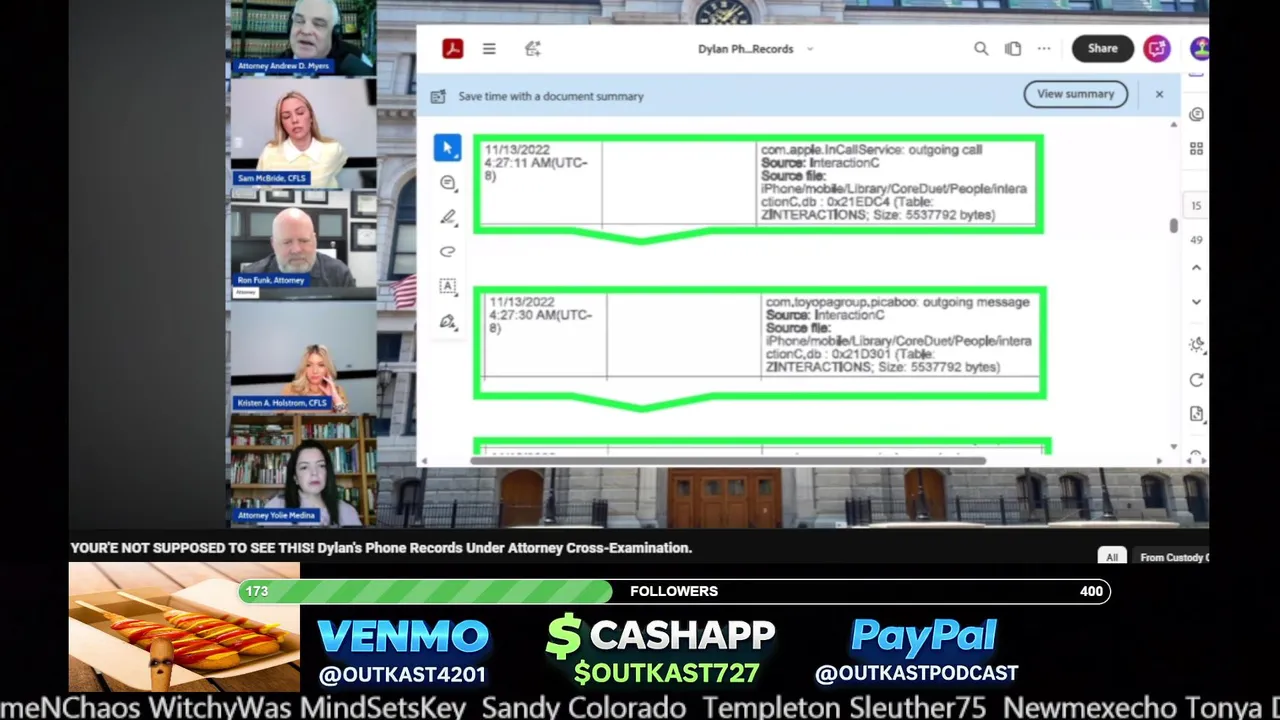Select the arrow selection tool
The height and width of the screenshot is (720, 1280).
[447, 148]
